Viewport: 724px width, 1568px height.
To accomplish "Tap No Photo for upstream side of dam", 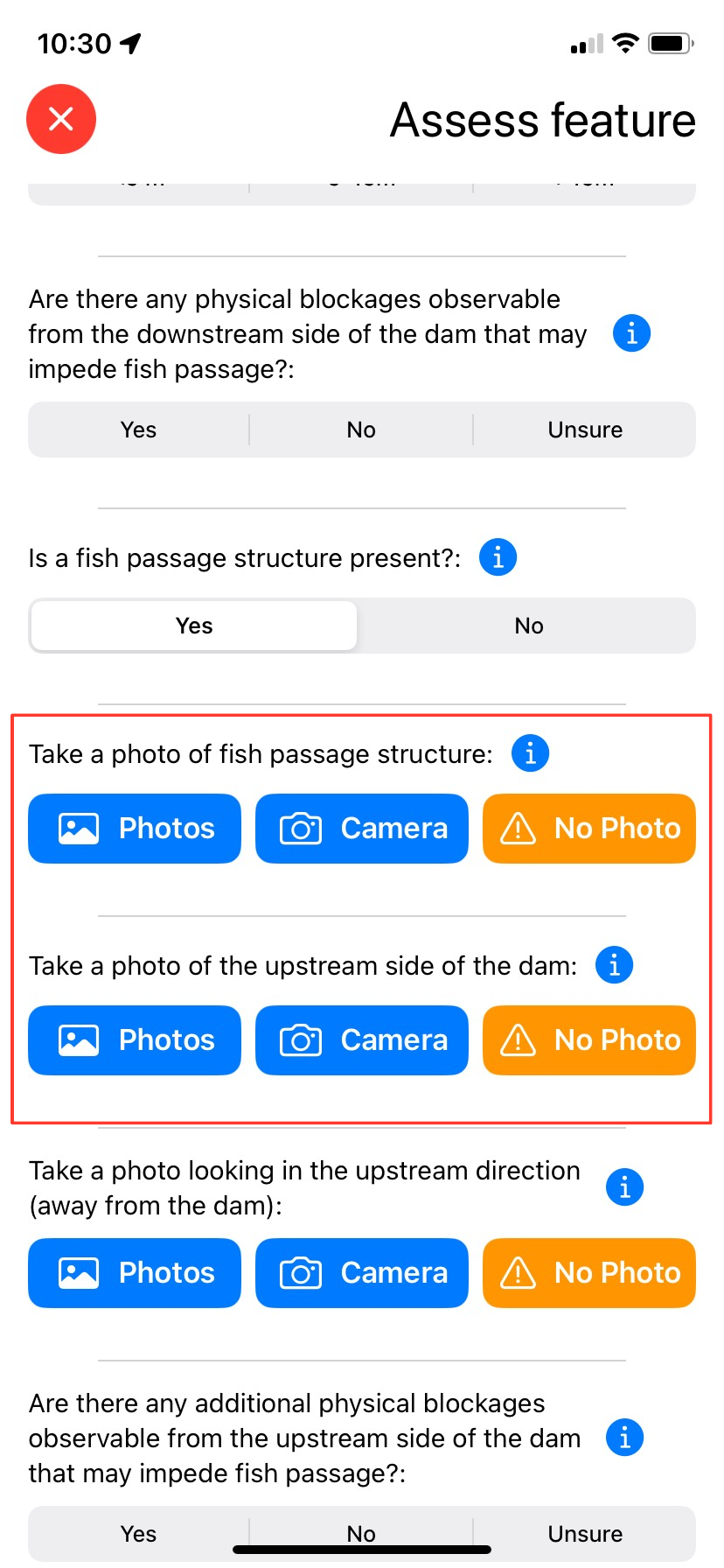I will 589,1040.
